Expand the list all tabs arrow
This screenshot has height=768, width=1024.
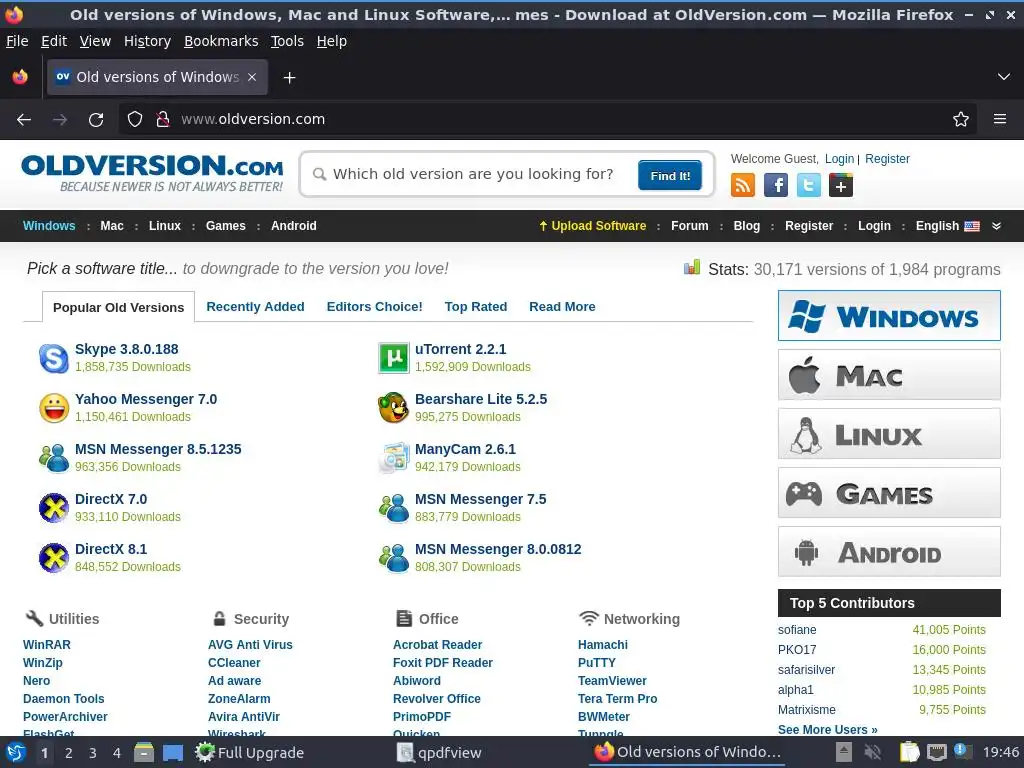[1004, 77]
